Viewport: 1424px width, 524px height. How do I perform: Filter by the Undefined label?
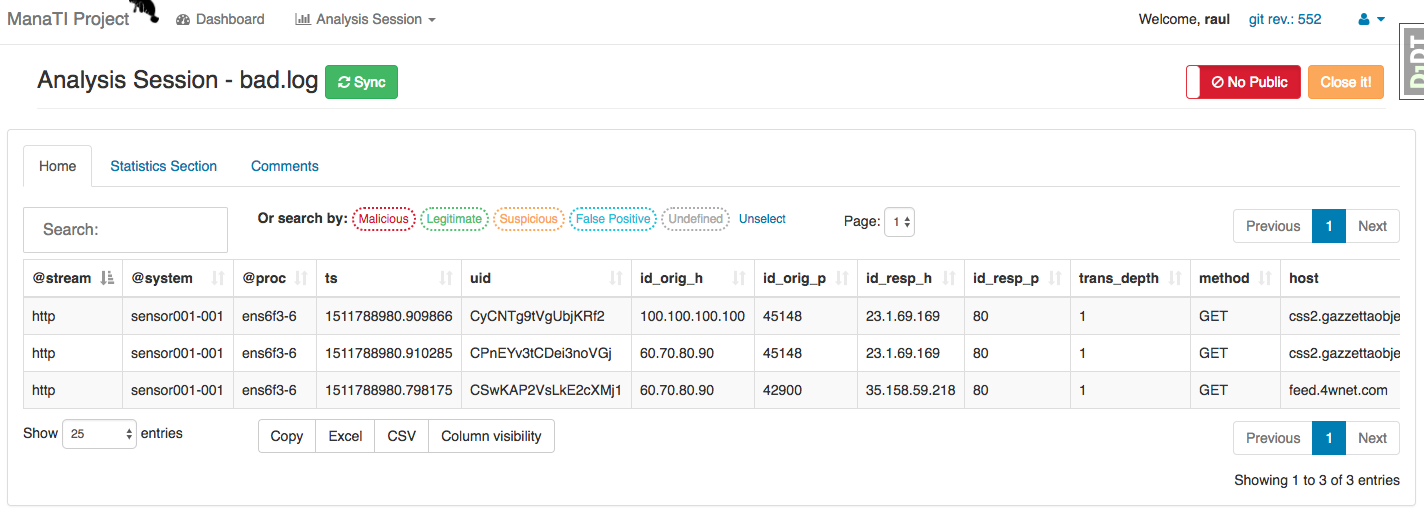coord(695,219)
